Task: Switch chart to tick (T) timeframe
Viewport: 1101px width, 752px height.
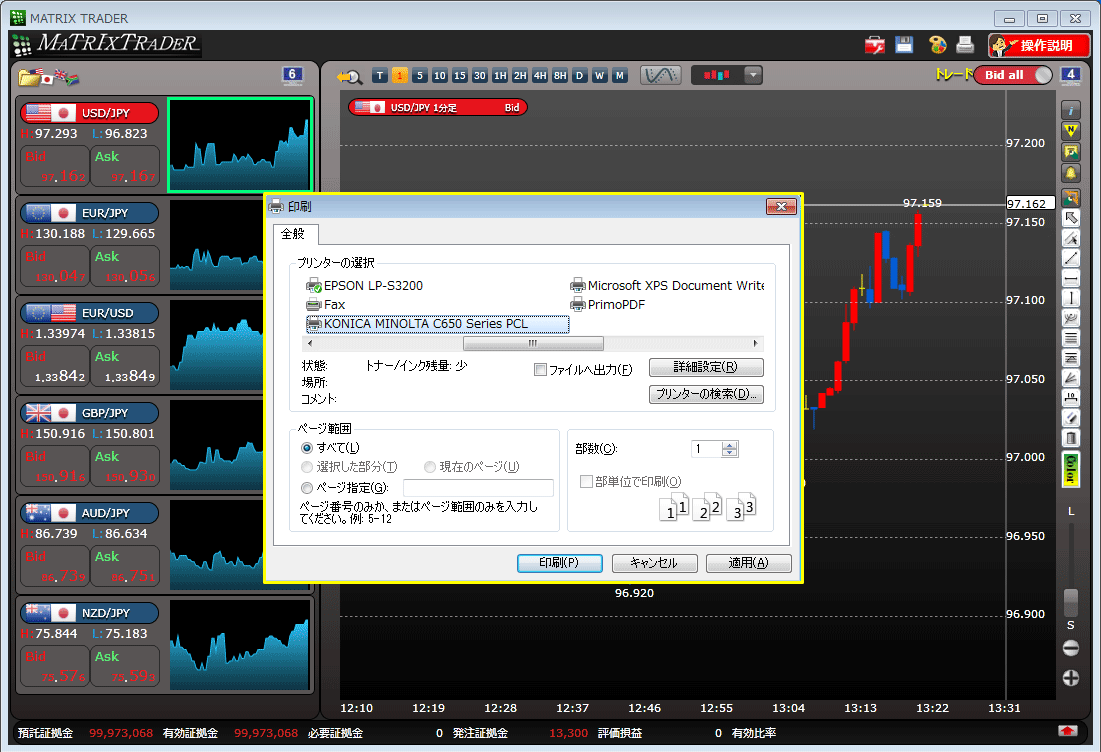Action: (x=380, y=76)
